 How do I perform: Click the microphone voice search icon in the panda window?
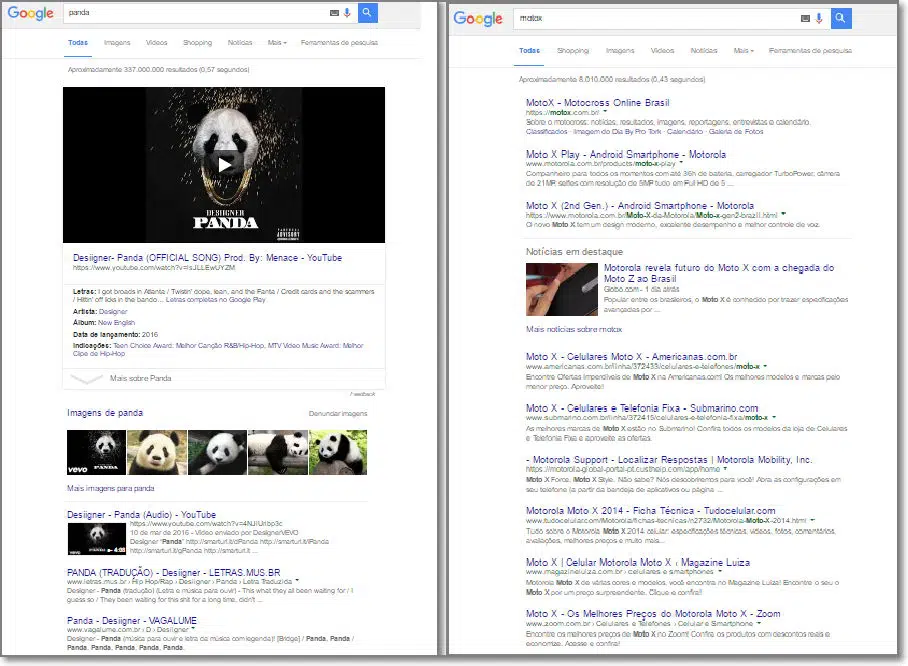pyautogui.click(x=347, y=13)
